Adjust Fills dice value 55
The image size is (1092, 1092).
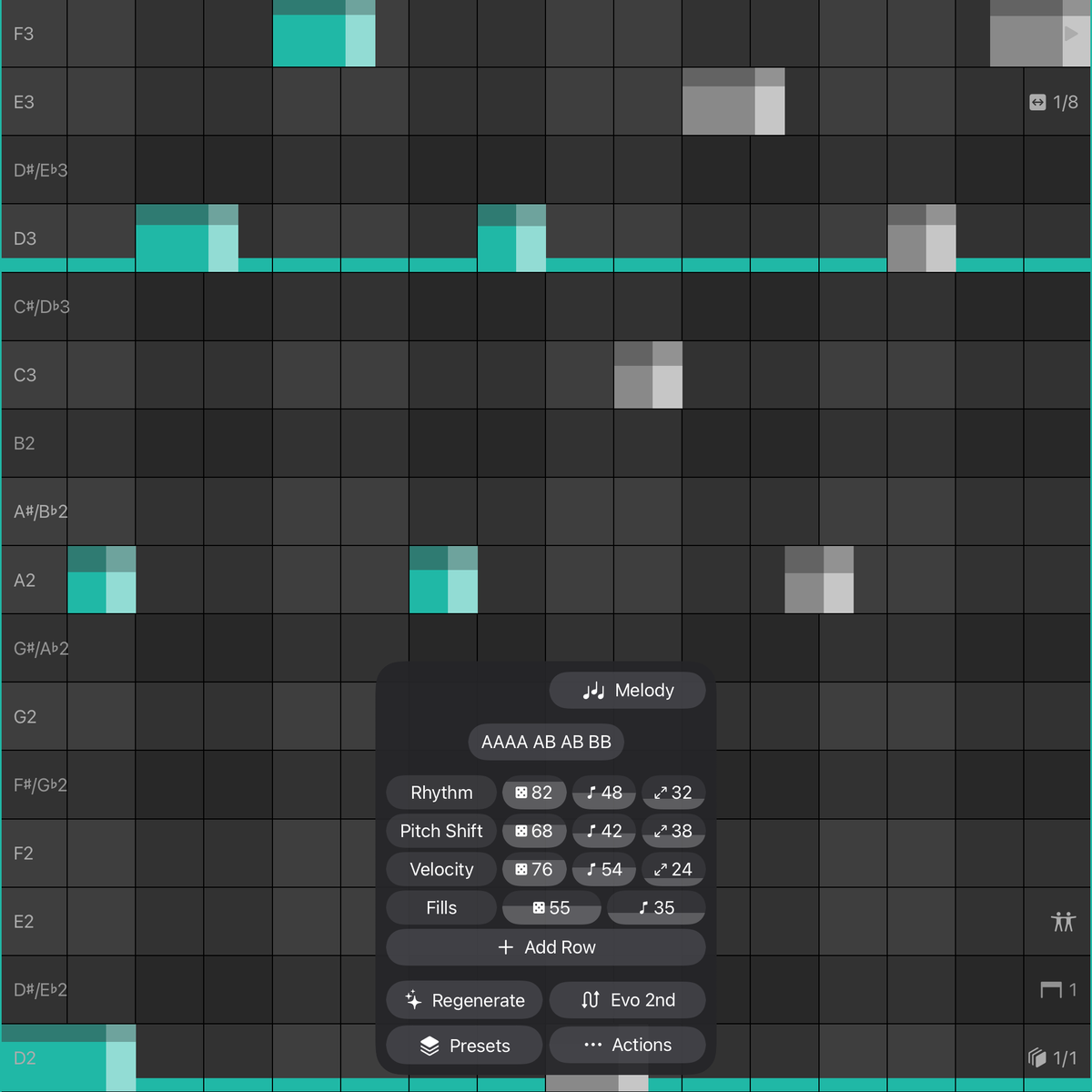[x=551, y=907]
